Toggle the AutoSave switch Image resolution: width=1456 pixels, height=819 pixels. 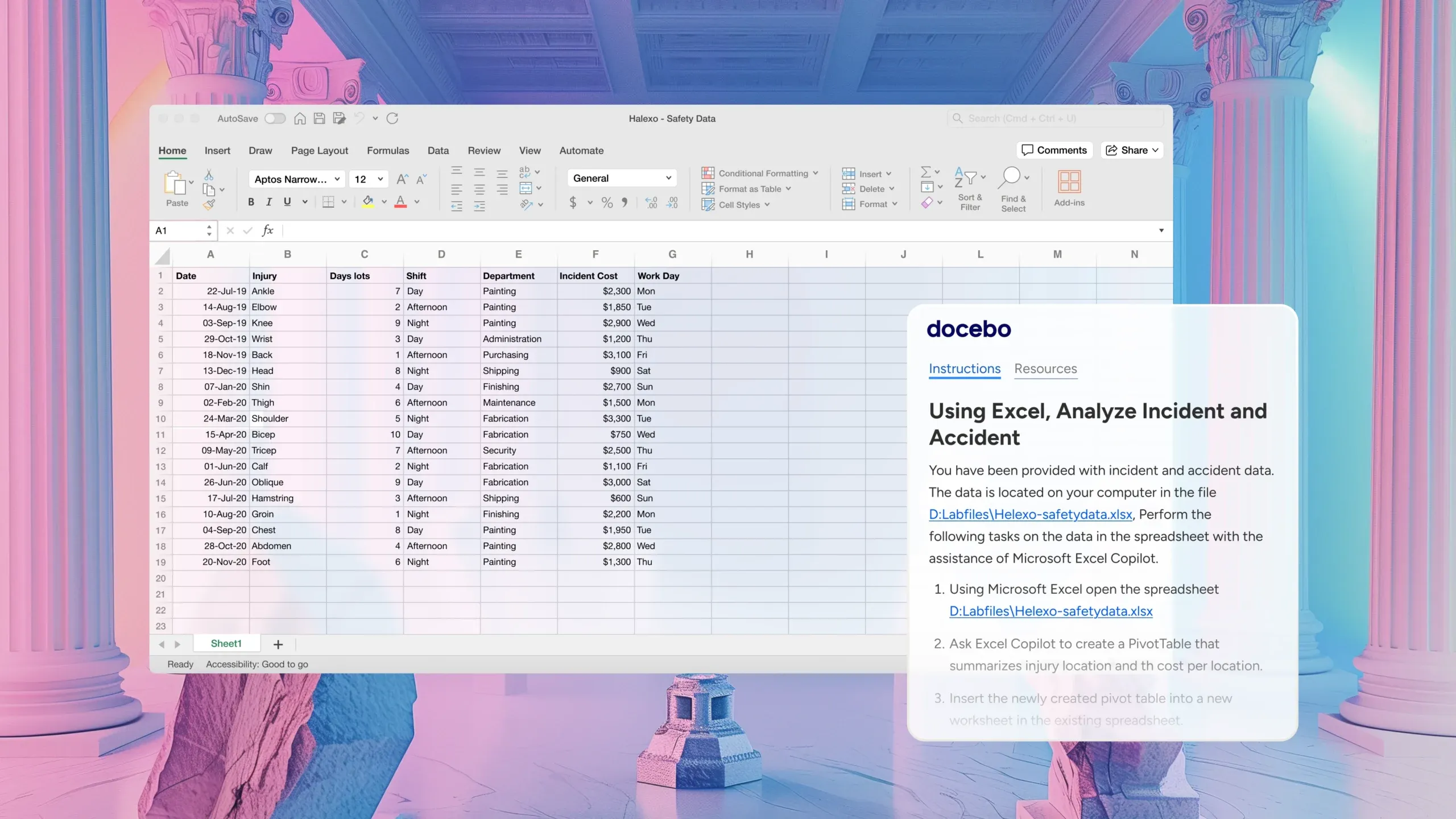(x=275, y=118)
